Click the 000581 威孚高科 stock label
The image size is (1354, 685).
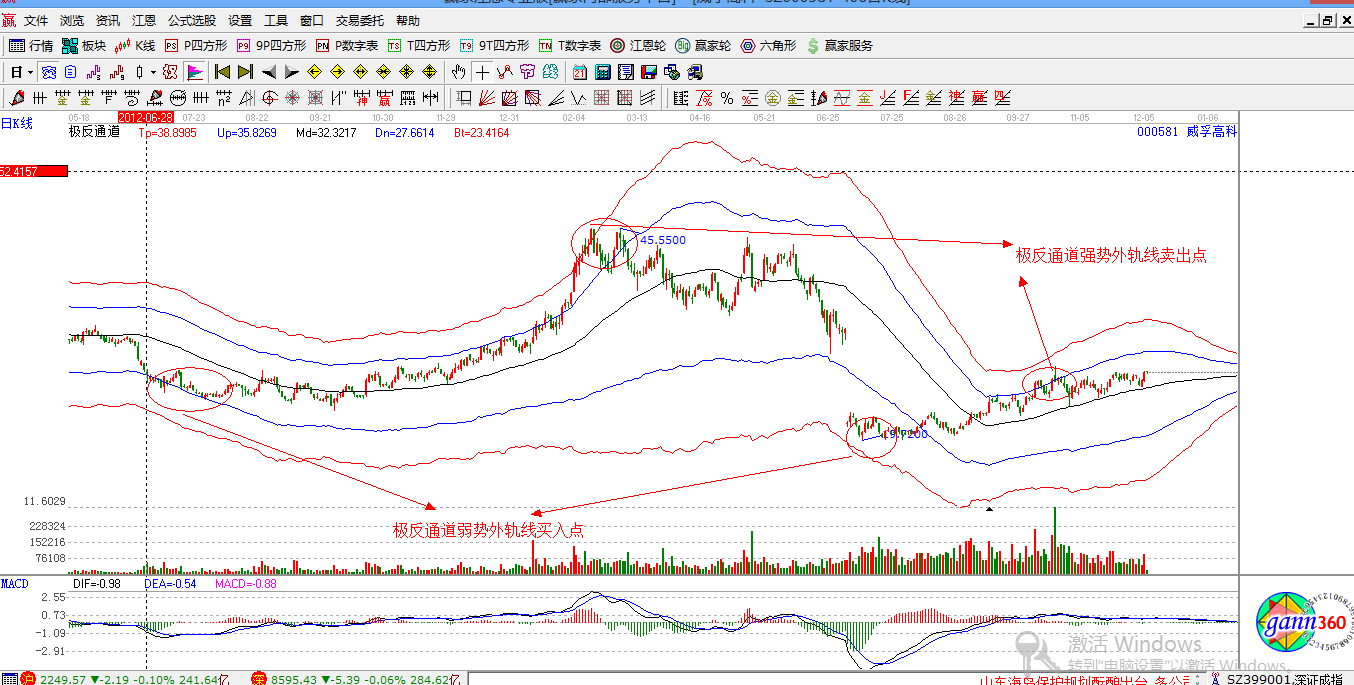click(x=1186, y=132)
